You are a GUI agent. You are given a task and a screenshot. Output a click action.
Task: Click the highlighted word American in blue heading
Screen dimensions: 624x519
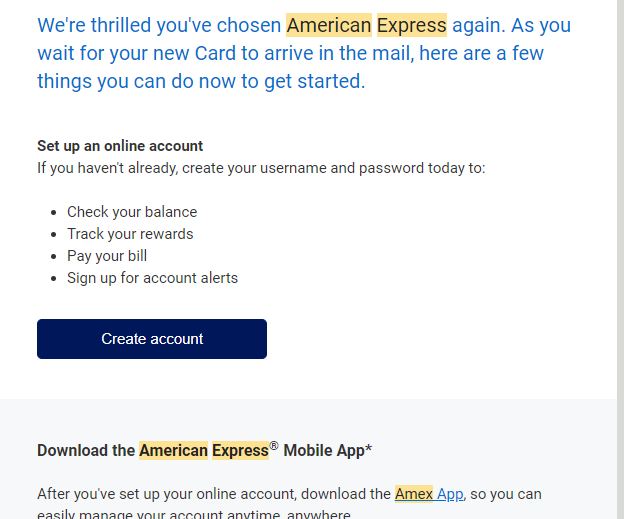pos(329,25)
